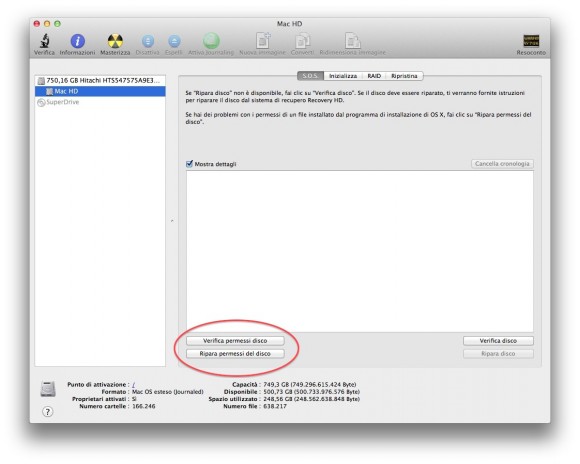The height and width of the screenshot is (464, 580).
Task: Click the Converti toolbar icon
Action: [x=302, y=40]
